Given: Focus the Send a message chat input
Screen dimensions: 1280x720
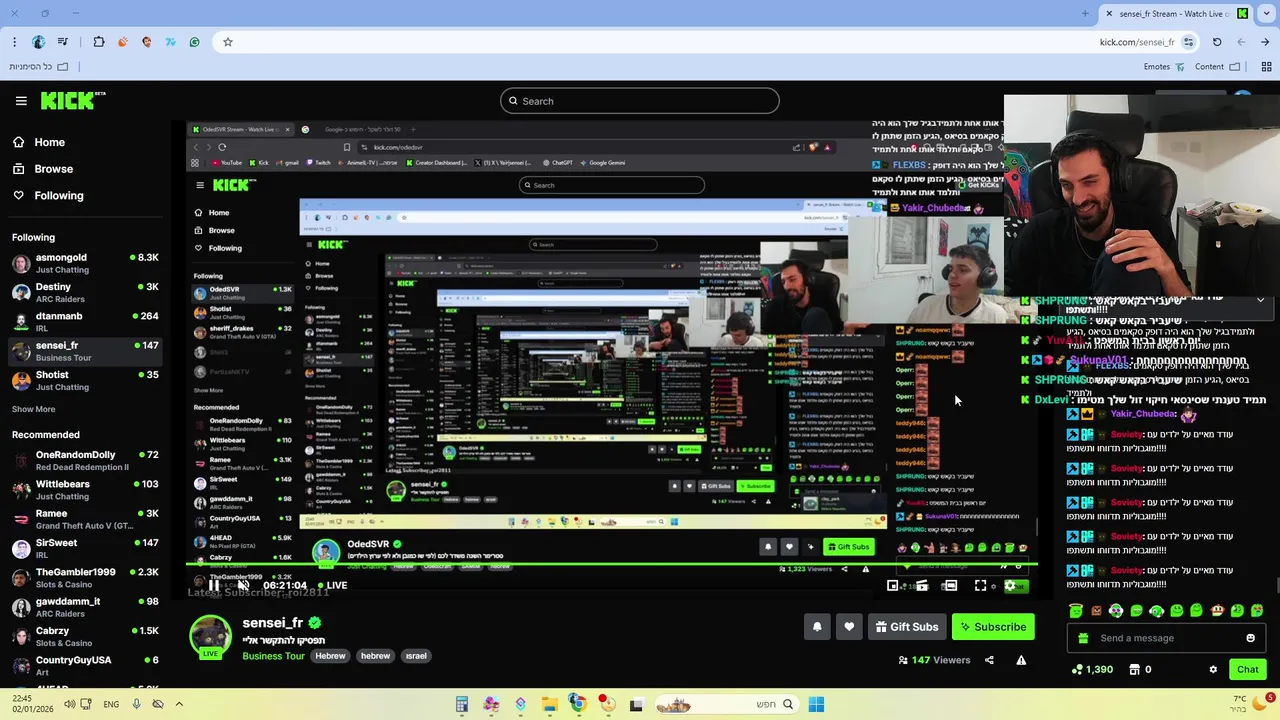Looking at the screenshot, I should tap(1165, 638).
